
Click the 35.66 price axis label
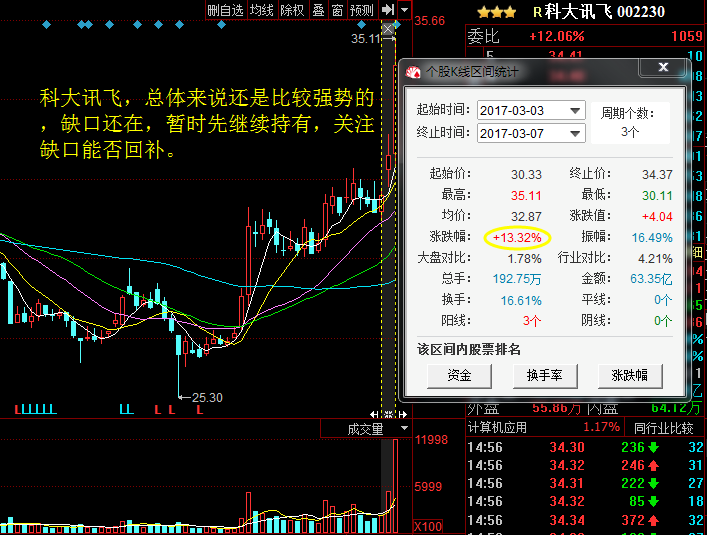click(x=430, y=21)
